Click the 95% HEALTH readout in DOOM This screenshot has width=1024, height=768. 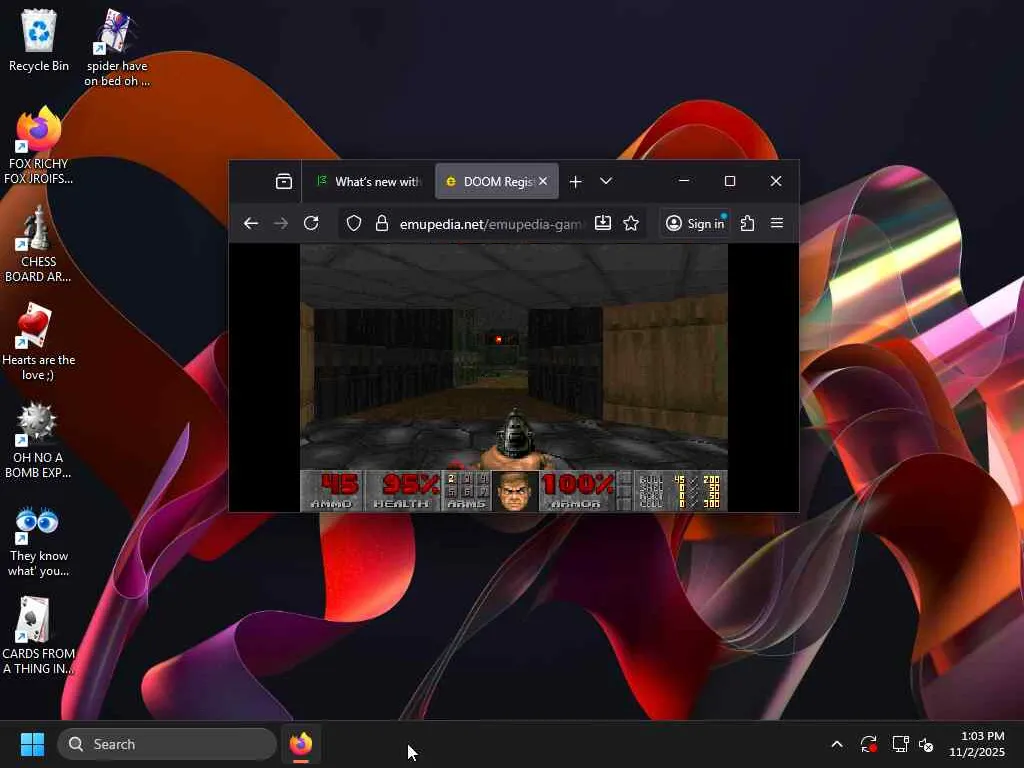tap(404, 490)
